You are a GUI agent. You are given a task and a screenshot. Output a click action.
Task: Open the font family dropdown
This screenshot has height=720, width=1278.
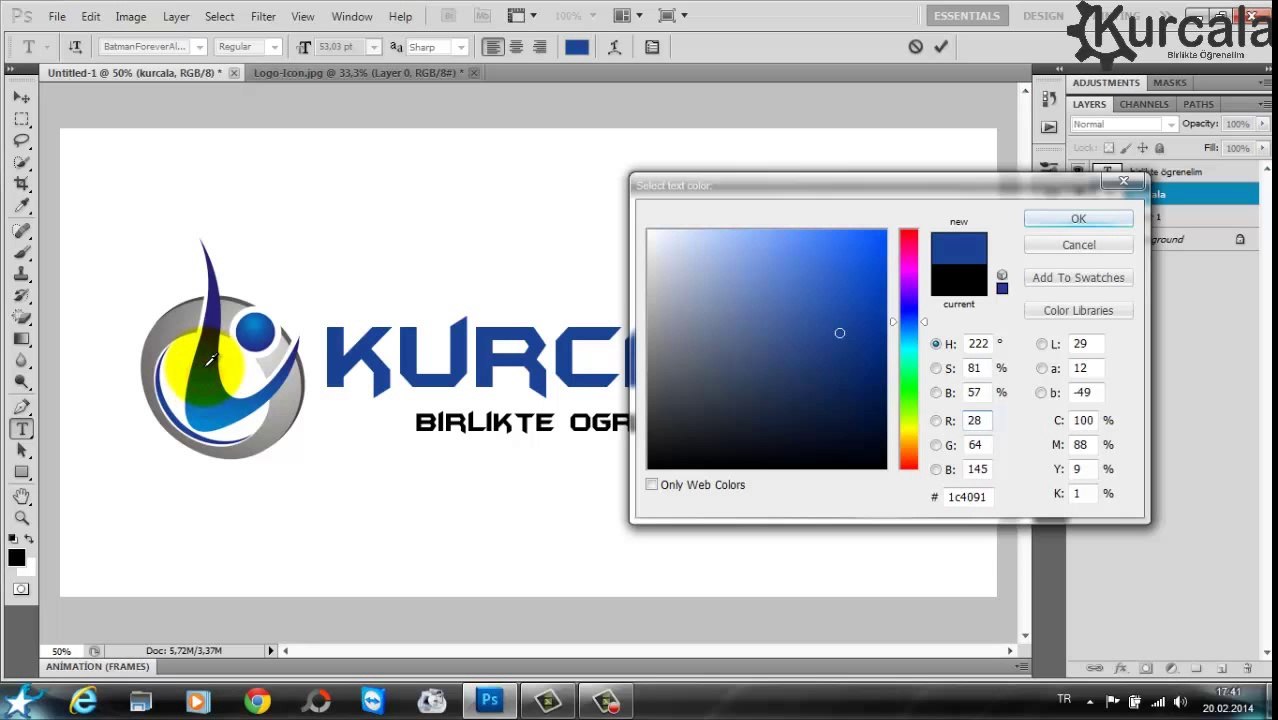(199, 47)
